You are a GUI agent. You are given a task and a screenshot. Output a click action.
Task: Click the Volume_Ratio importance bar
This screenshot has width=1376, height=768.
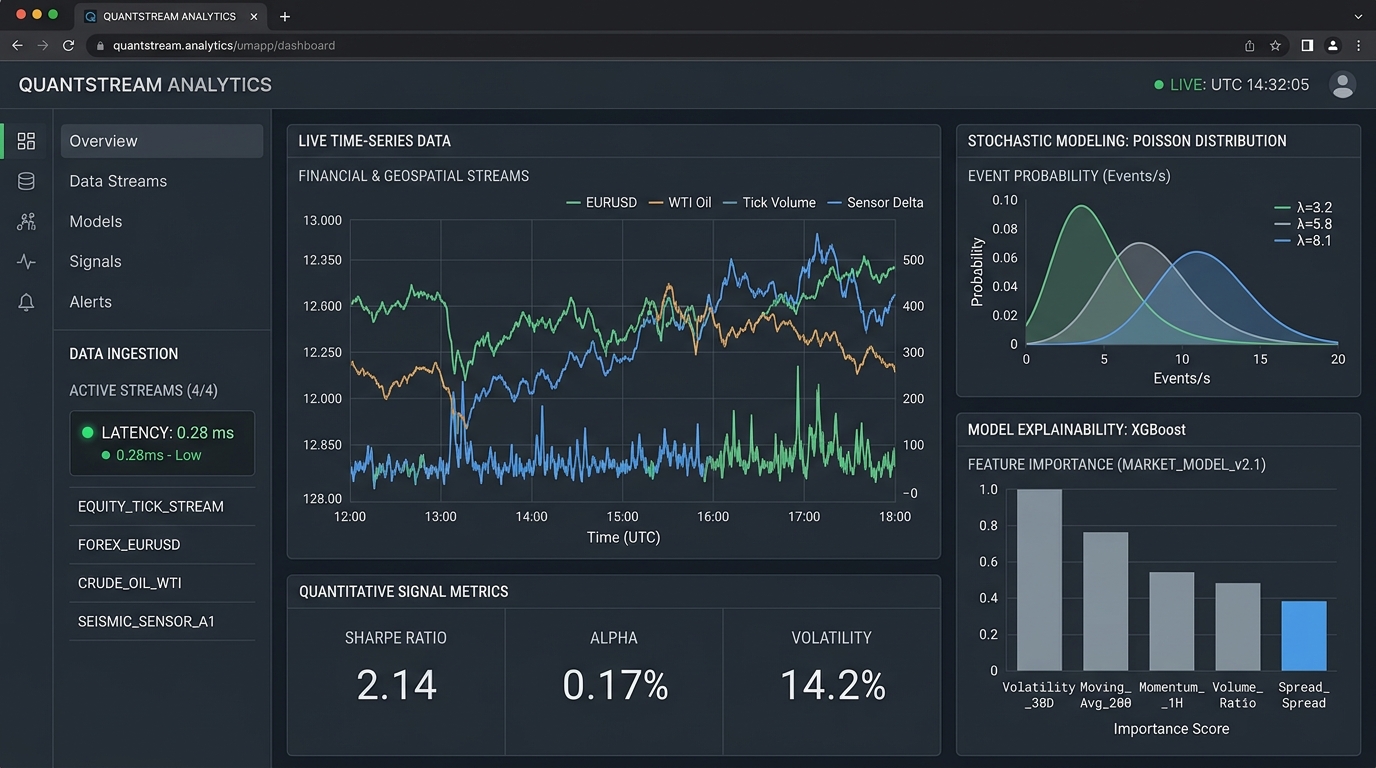[x=1237, y=627]
